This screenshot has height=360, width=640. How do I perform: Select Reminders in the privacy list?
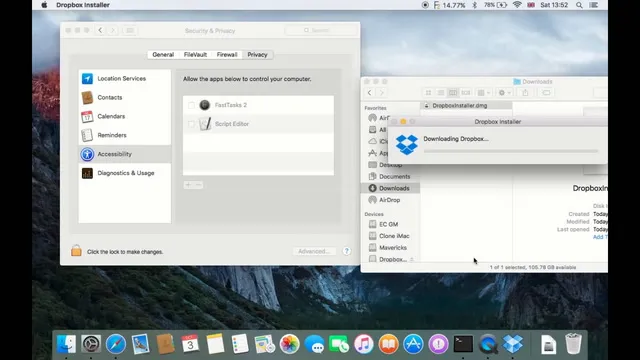point(124,135)
